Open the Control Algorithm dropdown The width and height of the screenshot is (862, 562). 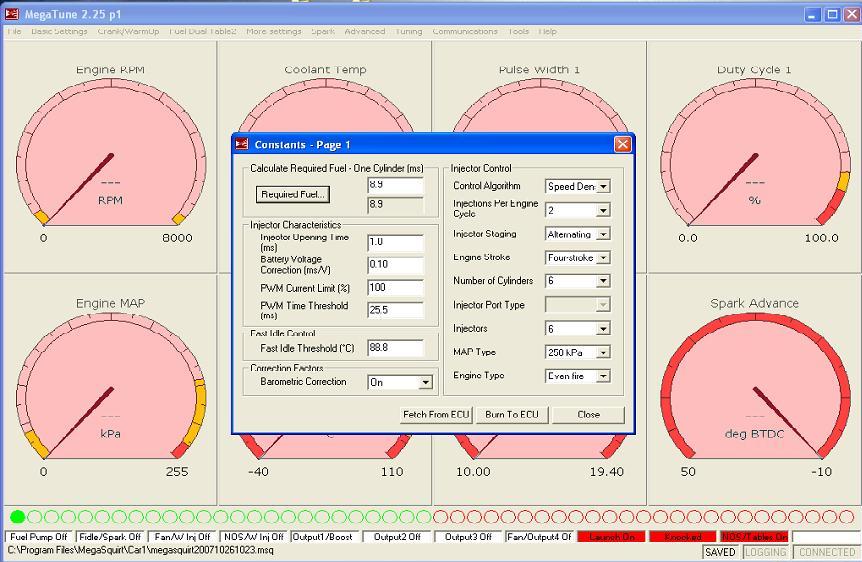point(603,186)
